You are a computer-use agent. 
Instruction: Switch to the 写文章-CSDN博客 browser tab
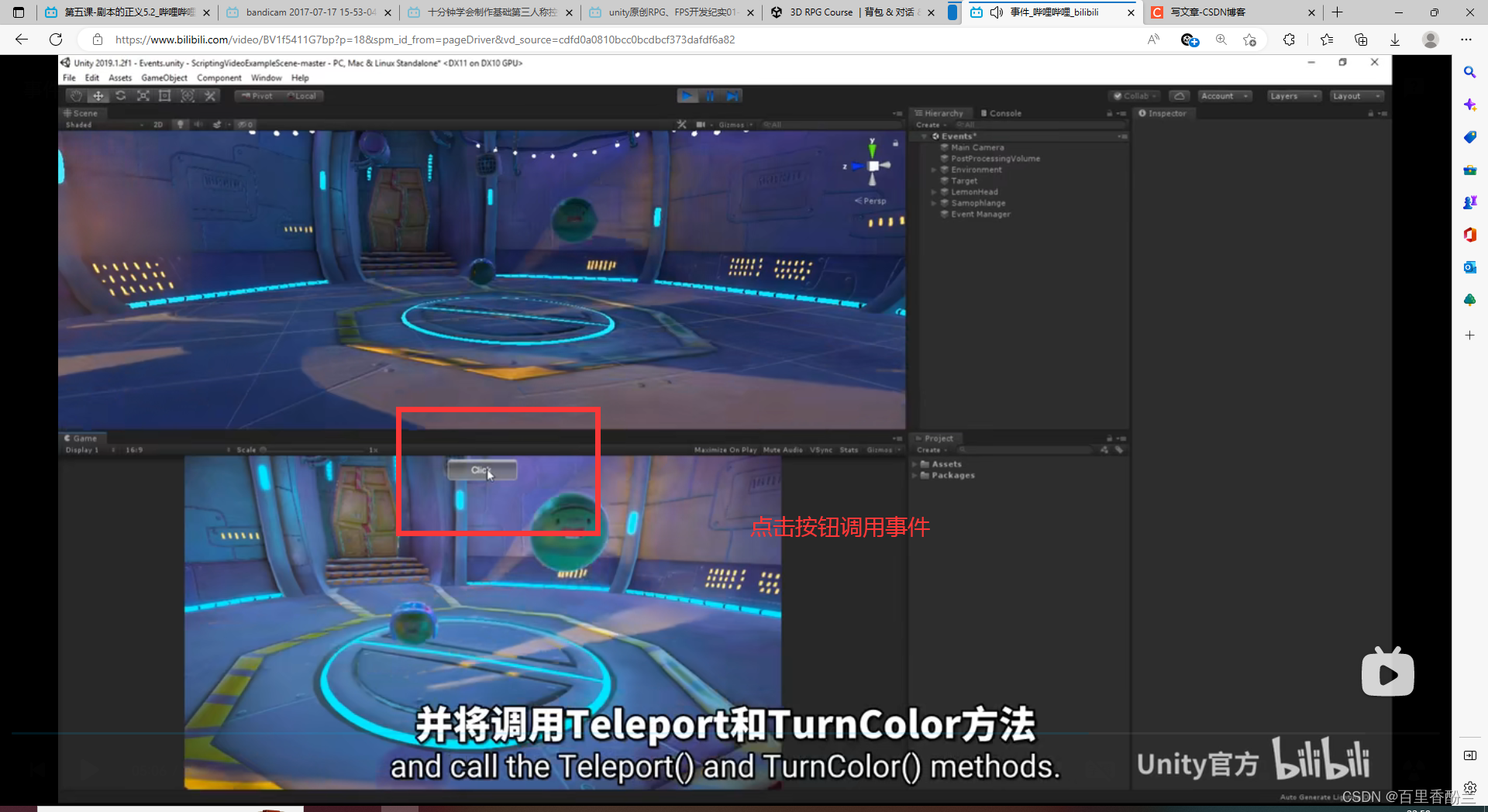point(1233,12)
